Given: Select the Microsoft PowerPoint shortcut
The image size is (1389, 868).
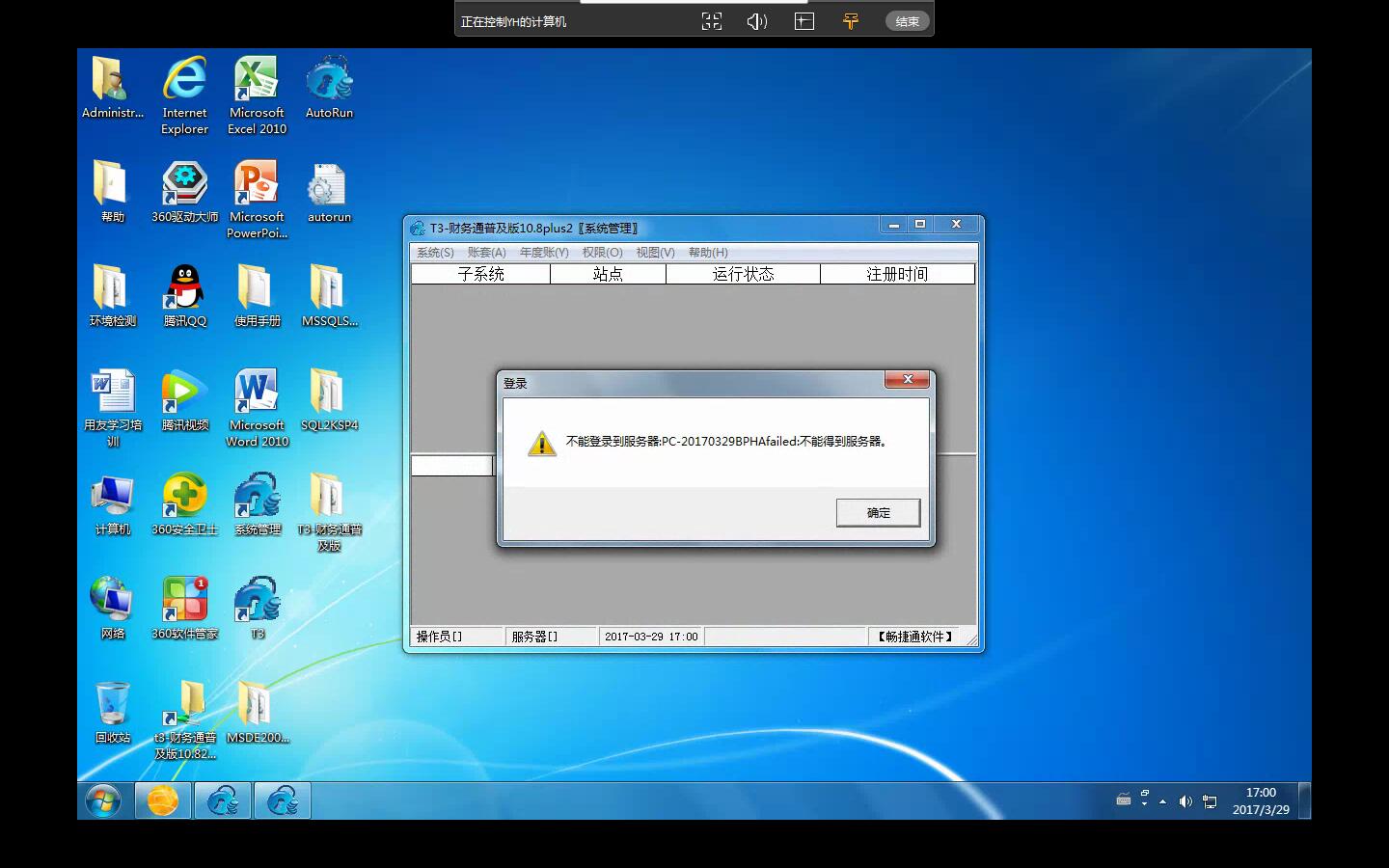Looking at the screenshot, I should pos(257,200).
